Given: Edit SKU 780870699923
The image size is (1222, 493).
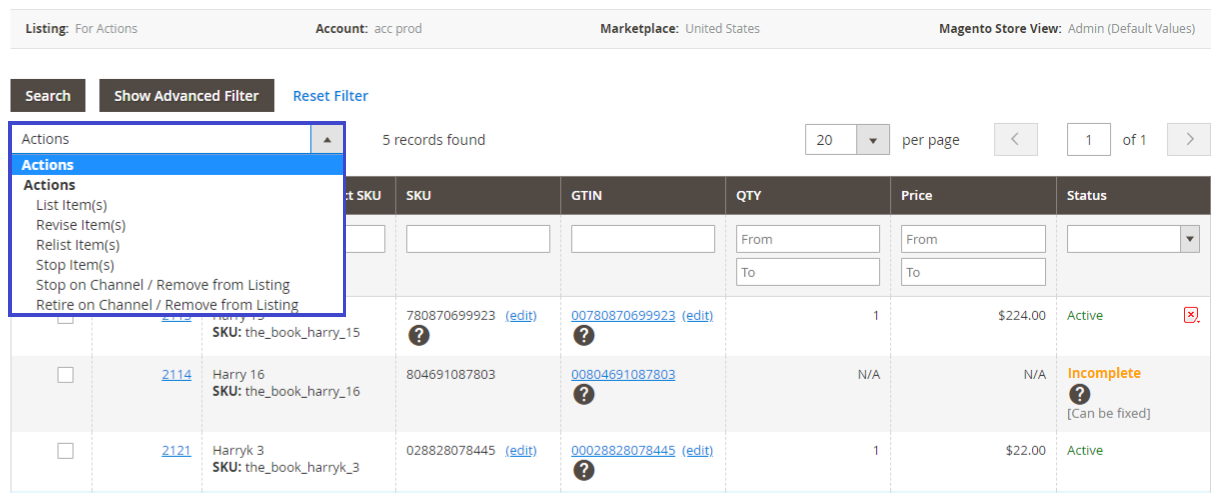Looking at the screenshot, I should [x=521, y=315].
